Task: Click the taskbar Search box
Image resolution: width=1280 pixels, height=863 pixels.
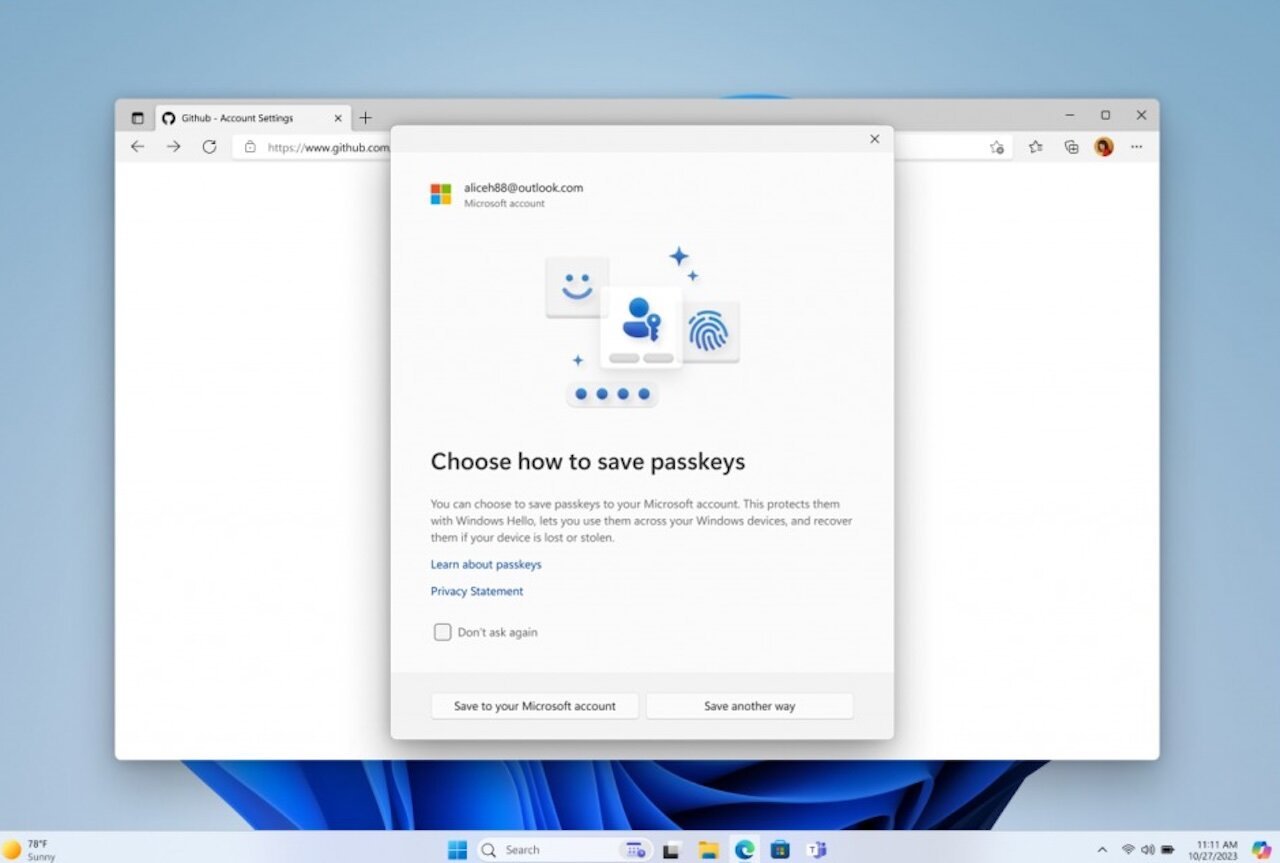Action: click(565, 850)
